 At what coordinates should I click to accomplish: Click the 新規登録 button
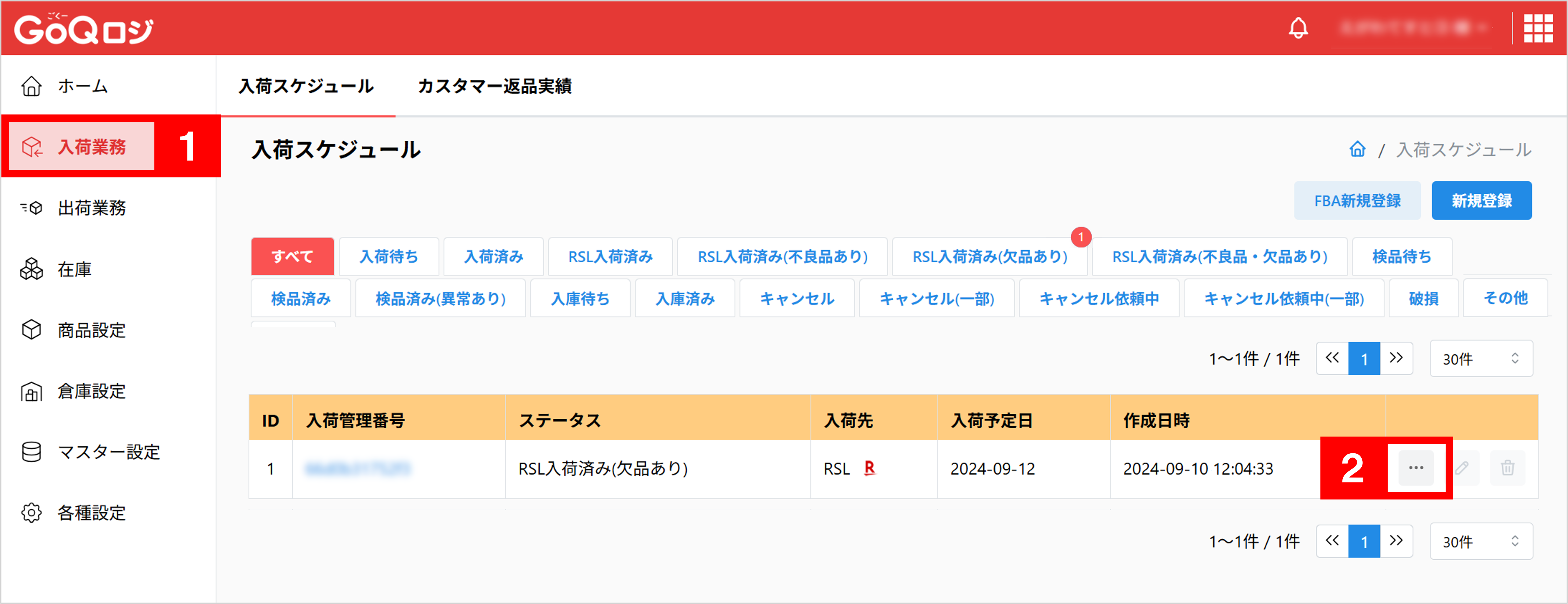tap(1481, 201)
